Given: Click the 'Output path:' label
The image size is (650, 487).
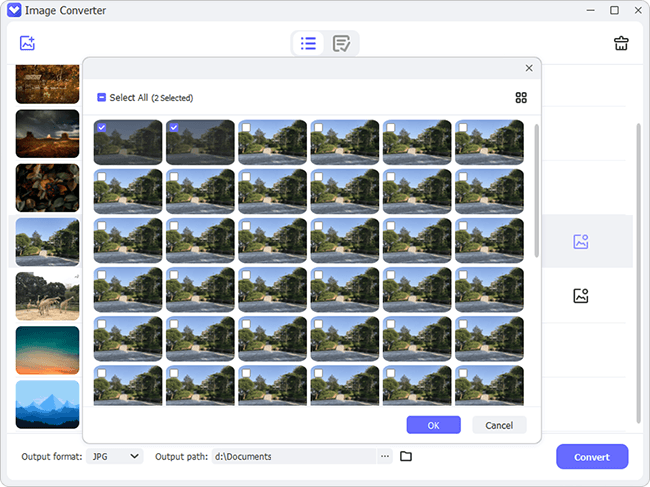Looking at the screenshot, I should 182,456.
